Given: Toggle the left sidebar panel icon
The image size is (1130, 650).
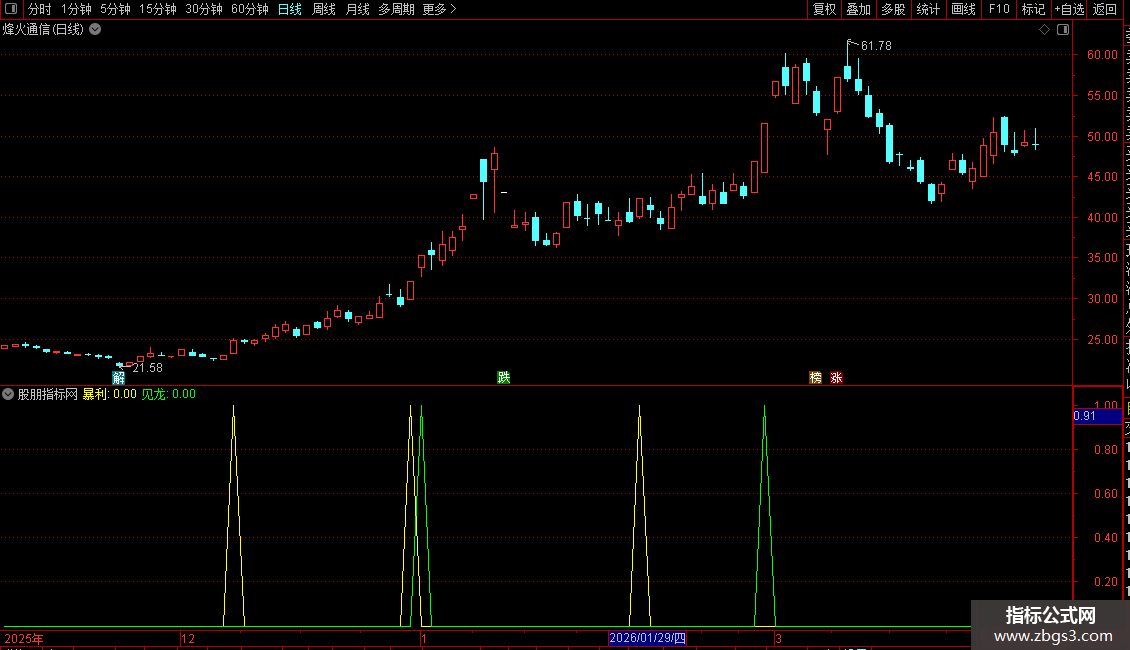Looking at the screenshot, I should coord(11,9).
